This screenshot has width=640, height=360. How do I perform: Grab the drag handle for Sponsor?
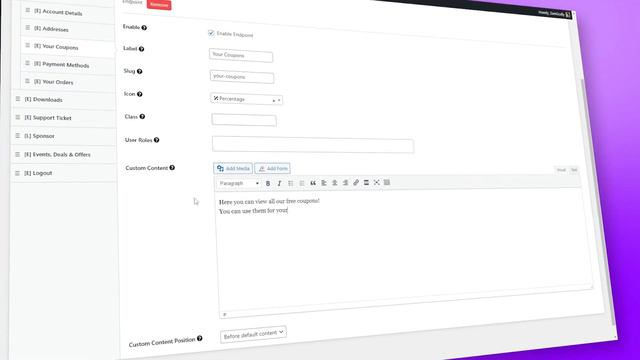18,136
